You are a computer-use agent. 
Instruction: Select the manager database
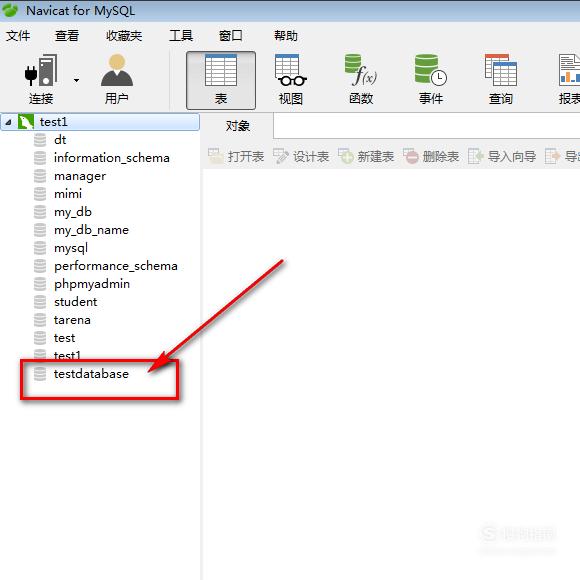click(80, 176)
